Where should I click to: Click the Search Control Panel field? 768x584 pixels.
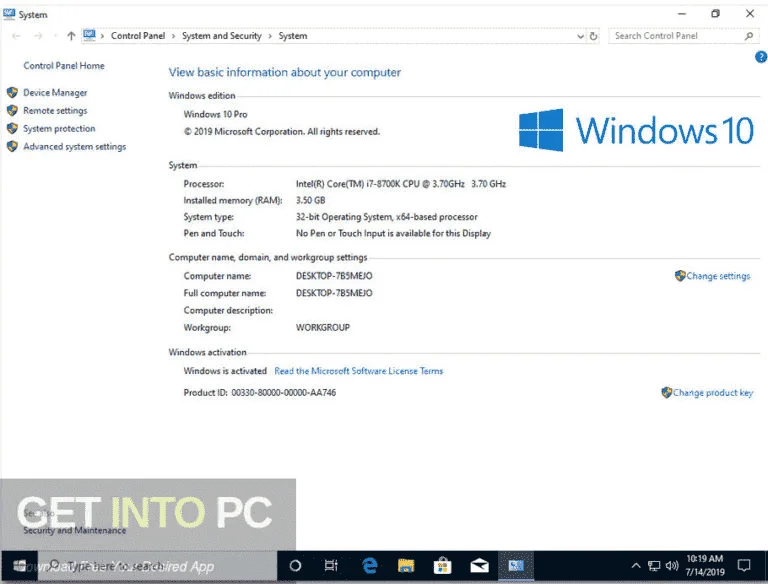tap(683, 36)
